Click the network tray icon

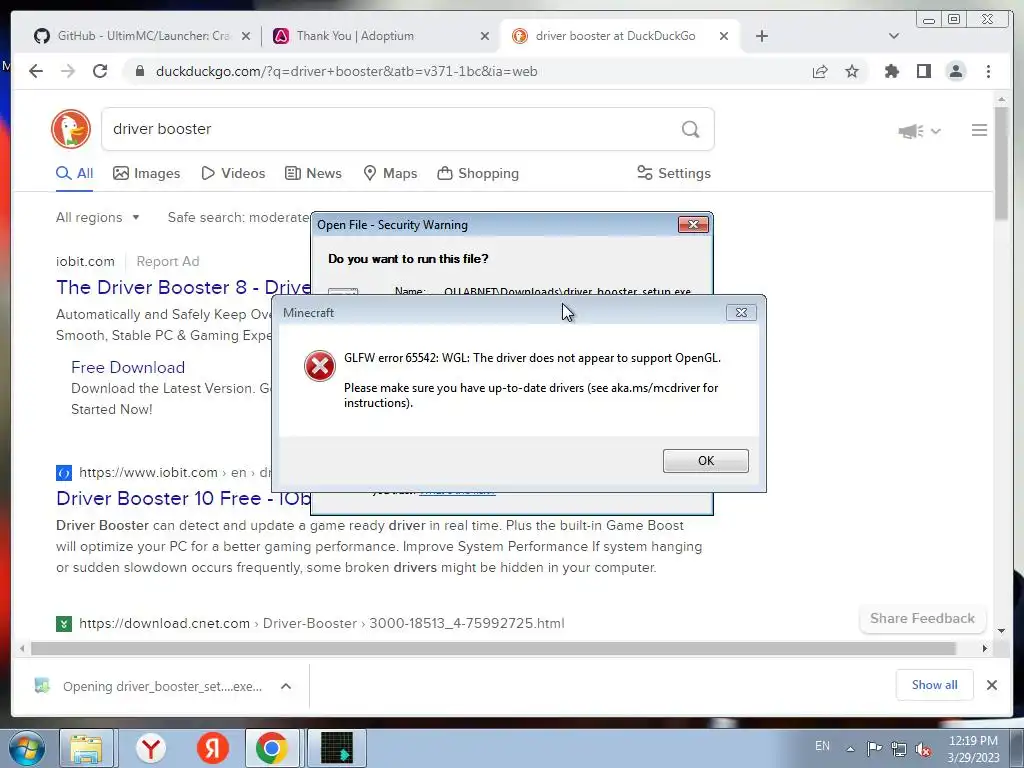pos(899,749)
